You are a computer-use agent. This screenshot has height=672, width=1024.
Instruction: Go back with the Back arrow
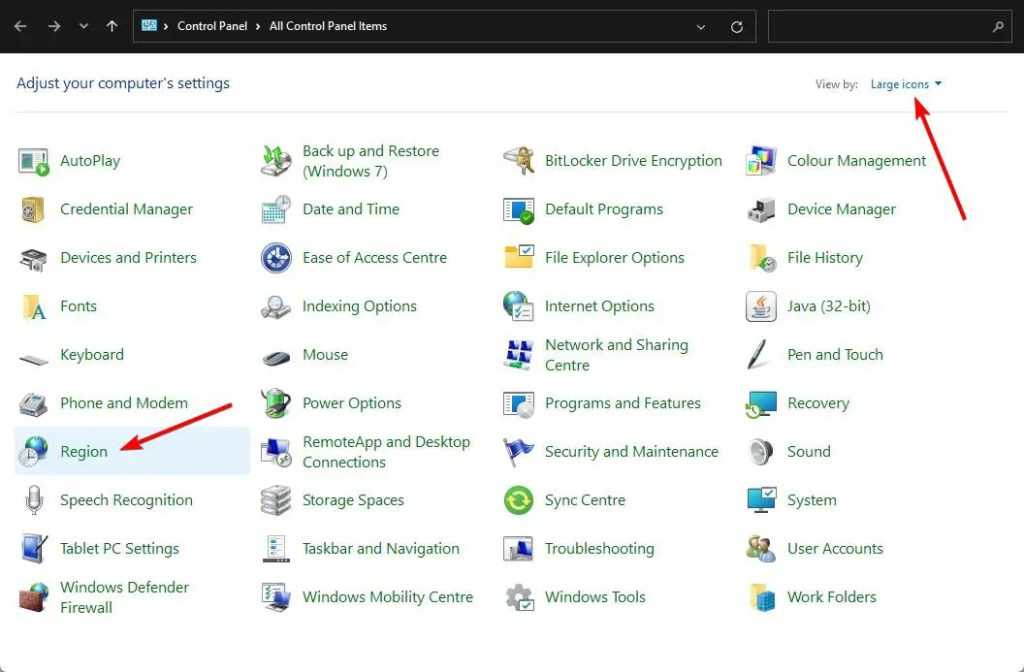(x=20, y=27)
